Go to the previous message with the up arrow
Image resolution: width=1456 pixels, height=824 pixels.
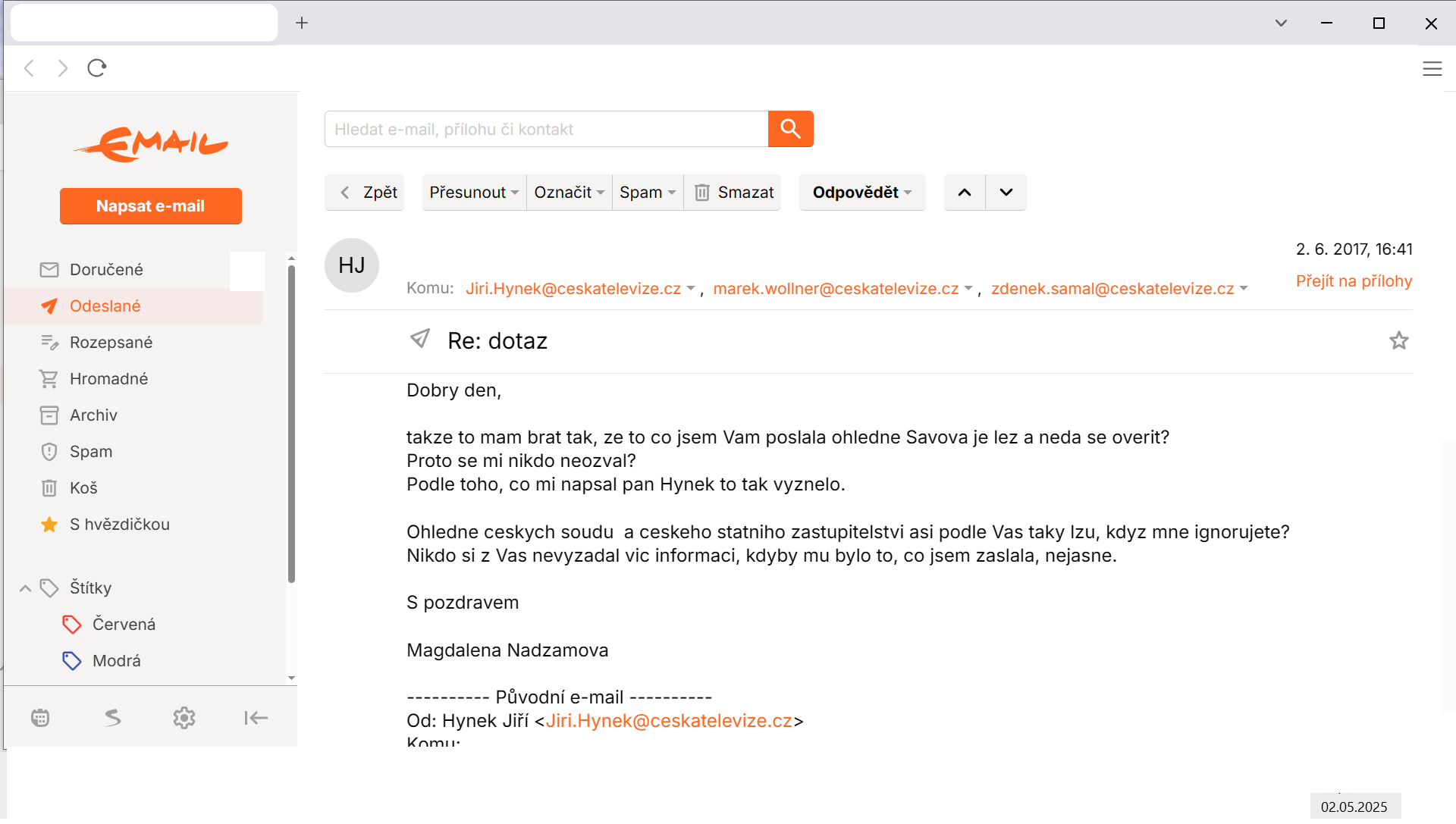(965, 193)
